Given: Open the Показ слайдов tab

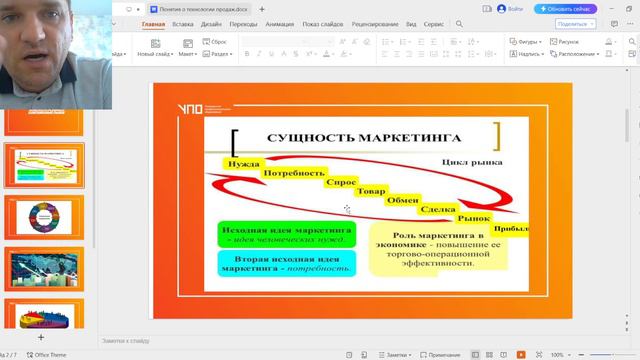Looking at the screenshot, I should tap(322, 24).
